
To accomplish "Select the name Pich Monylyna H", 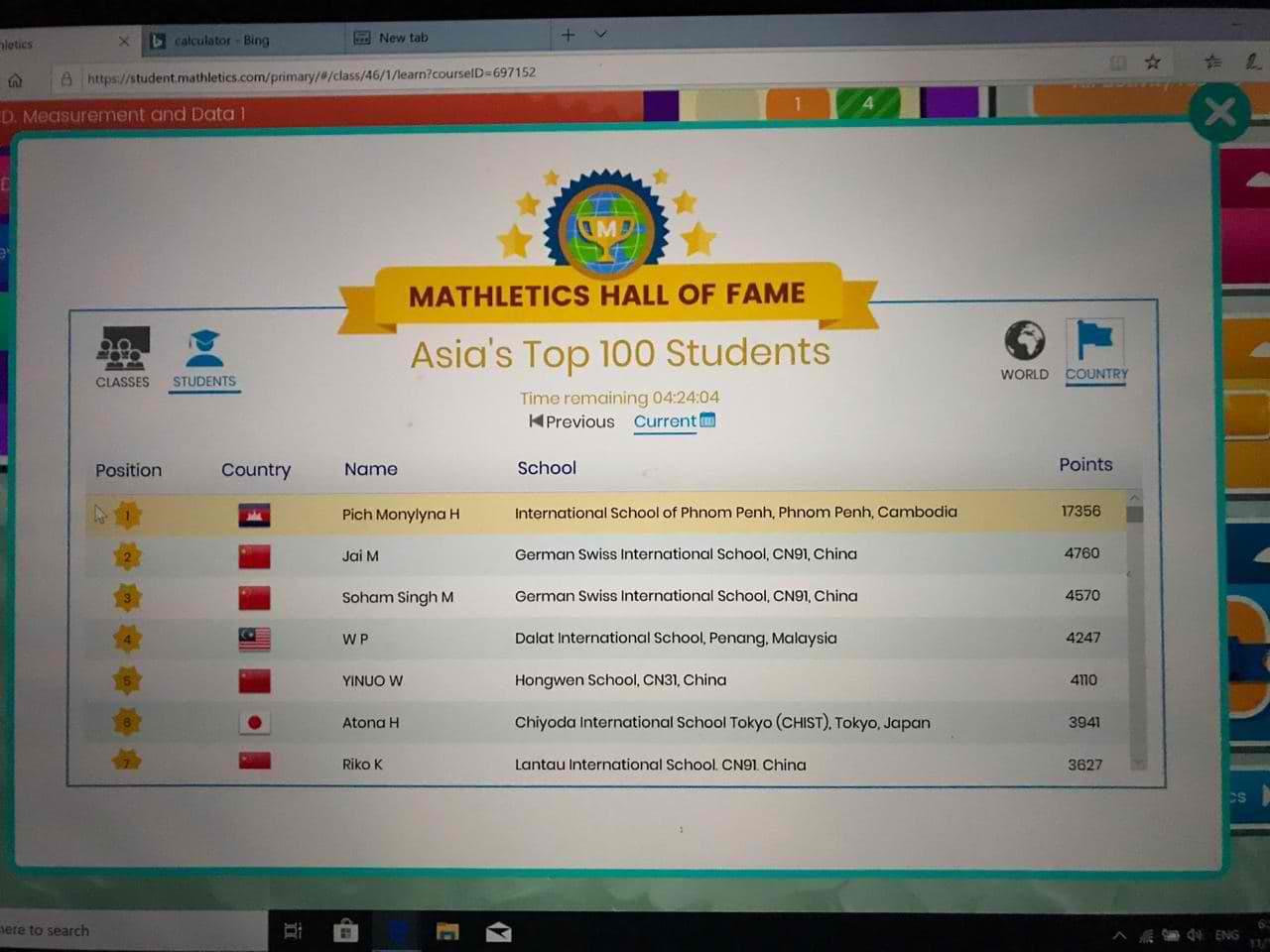I will [401, 515].
